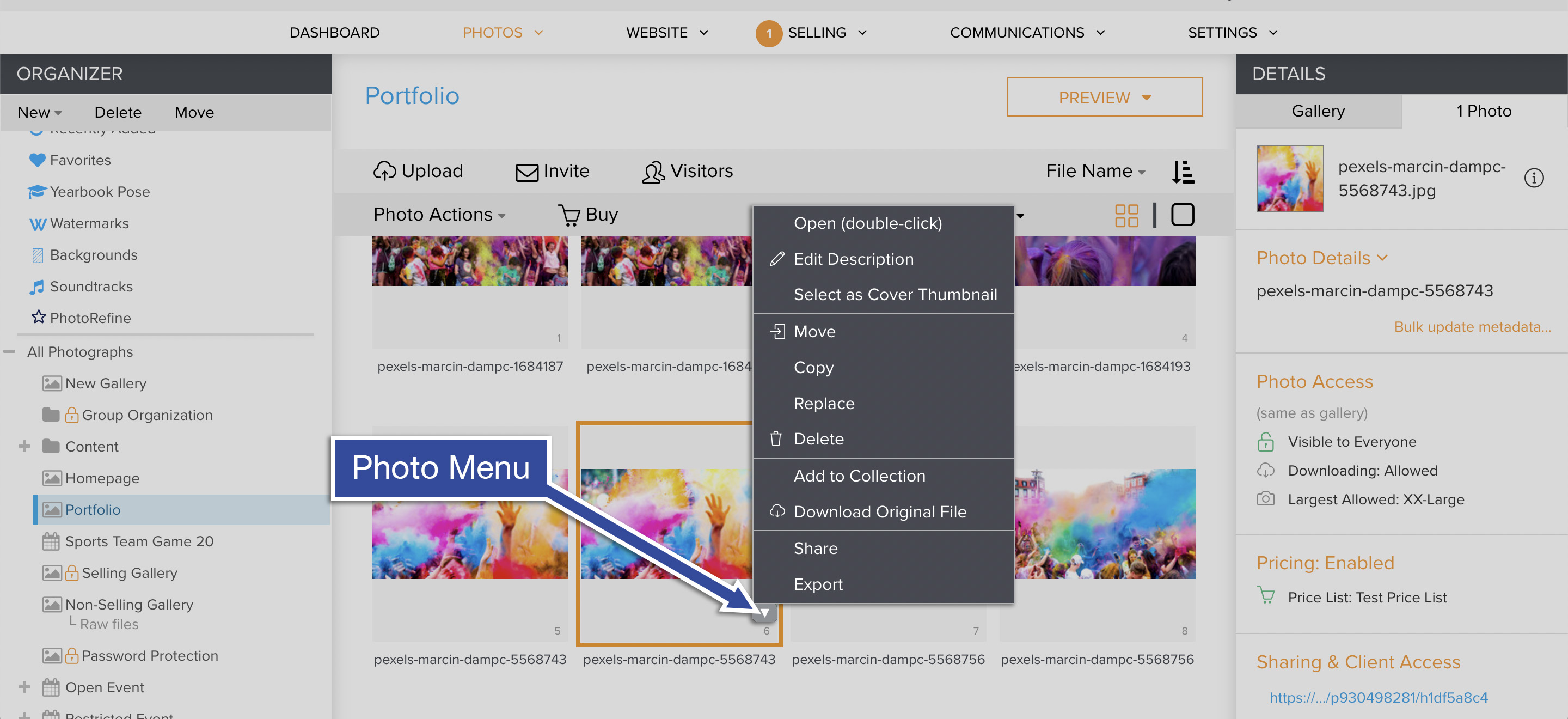Choose Copy in the photo menu
This screenshot has height=719, width=1568.
[x=883, y=368]
